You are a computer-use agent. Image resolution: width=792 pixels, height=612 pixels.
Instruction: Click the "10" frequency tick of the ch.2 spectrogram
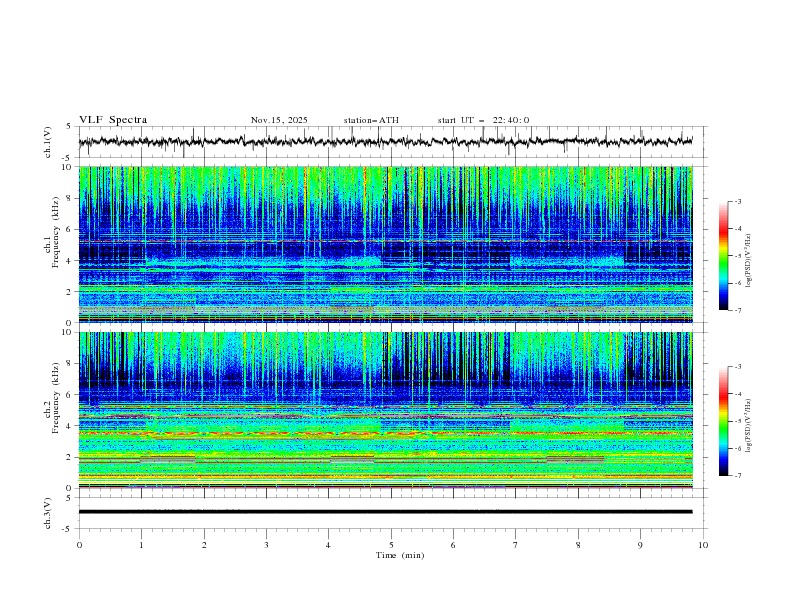coord(68,332)
